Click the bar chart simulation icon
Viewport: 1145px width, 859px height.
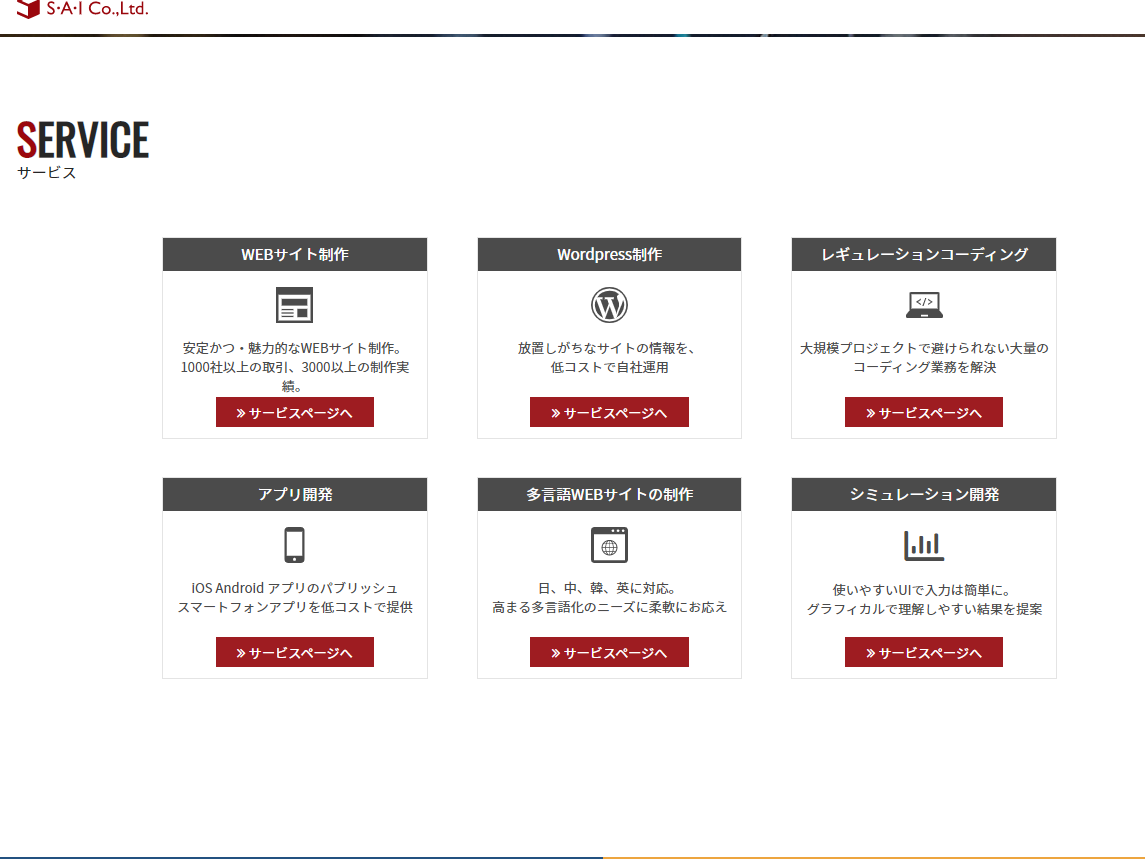pyautogui.click(x=924, y=545)
